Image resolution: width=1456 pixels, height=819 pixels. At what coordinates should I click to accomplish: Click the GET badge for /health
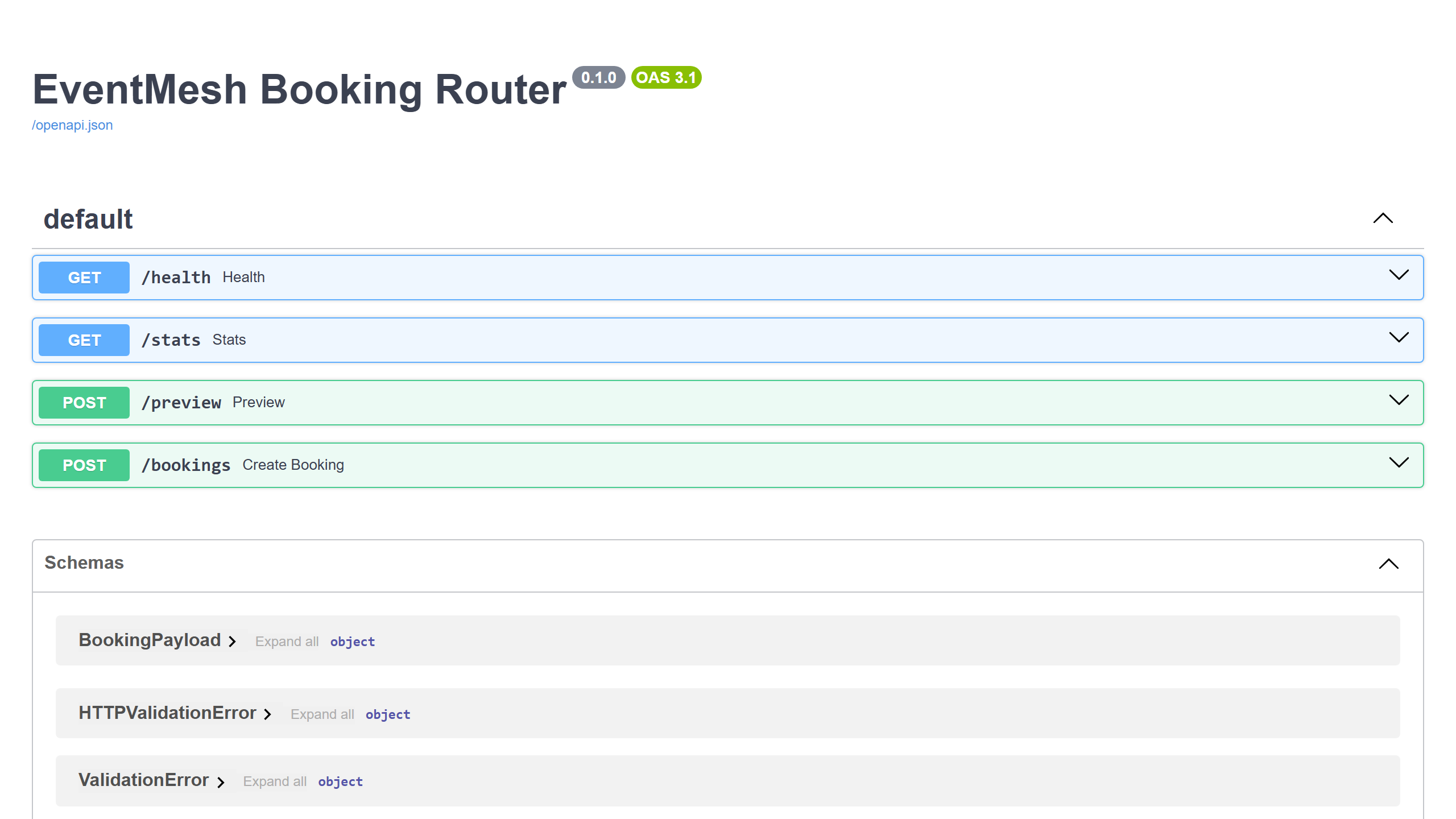point(83,277)
